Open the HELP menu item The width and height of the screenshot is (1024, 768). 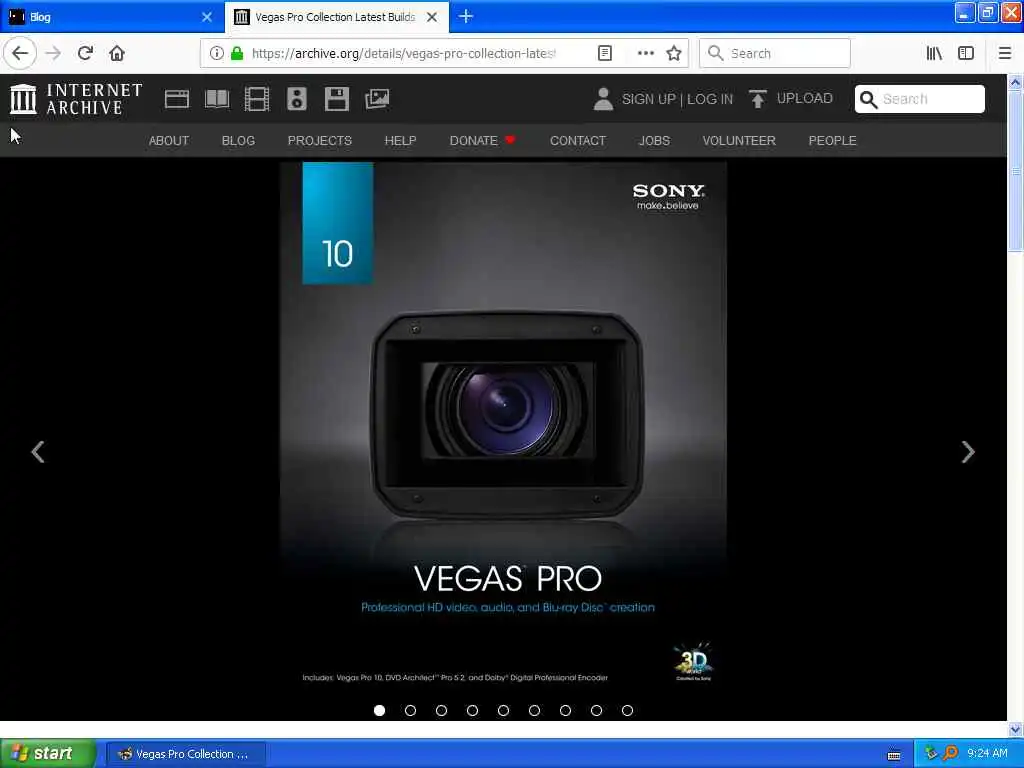400,140
